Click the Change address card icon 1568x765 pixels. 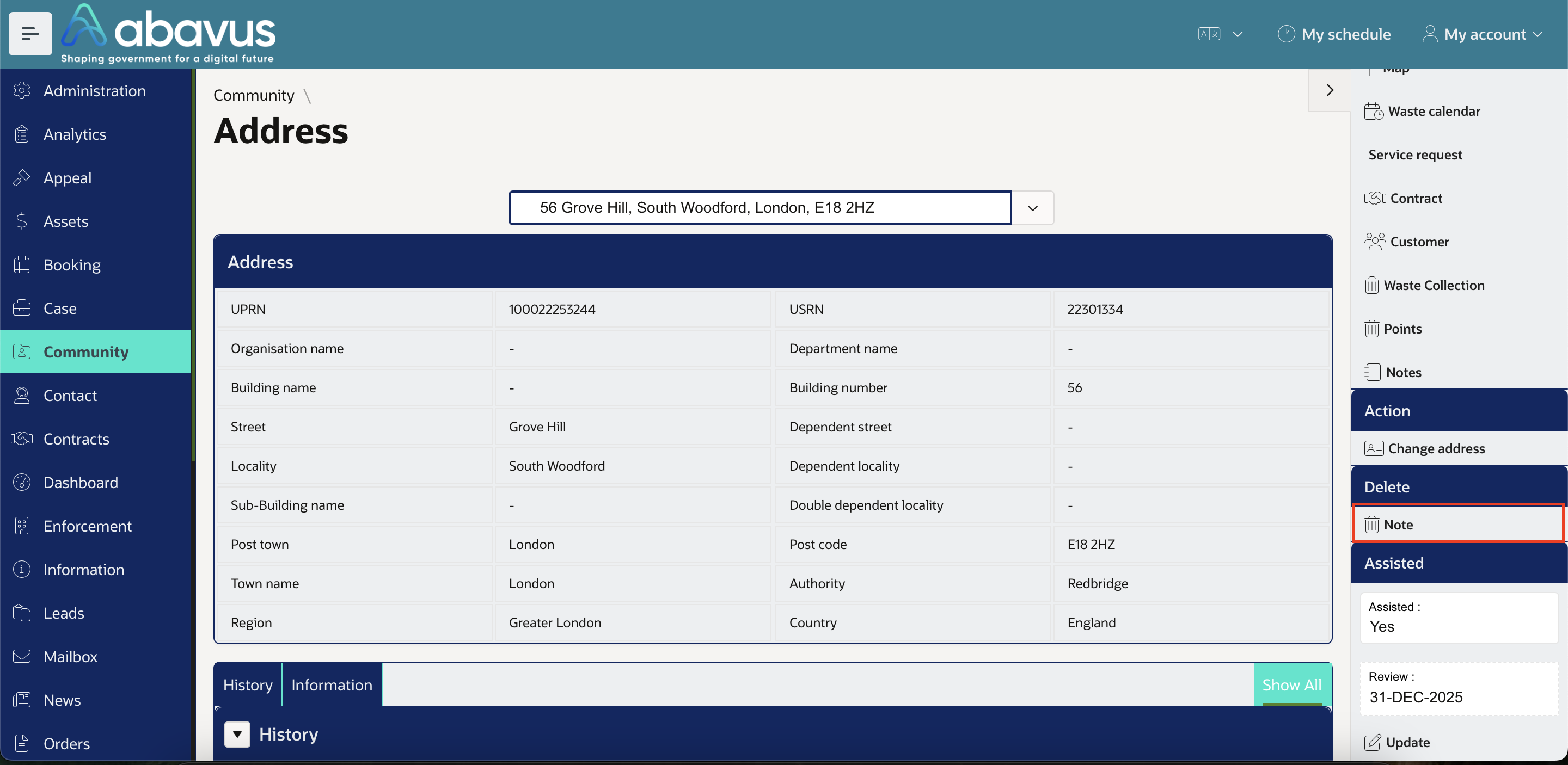1374,448
